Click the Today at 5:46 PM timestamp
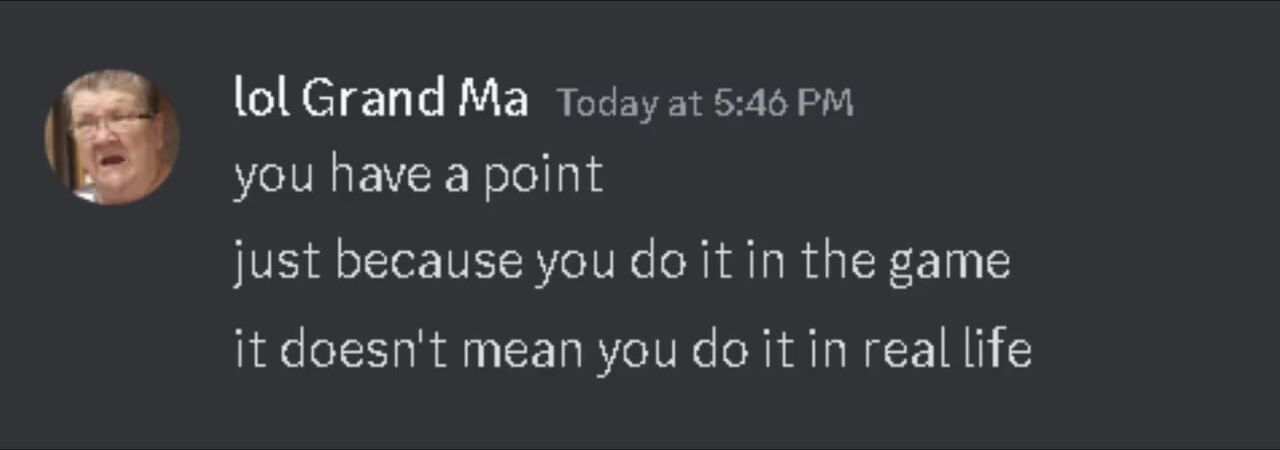 pyautogui.click(x=705, y=103)
